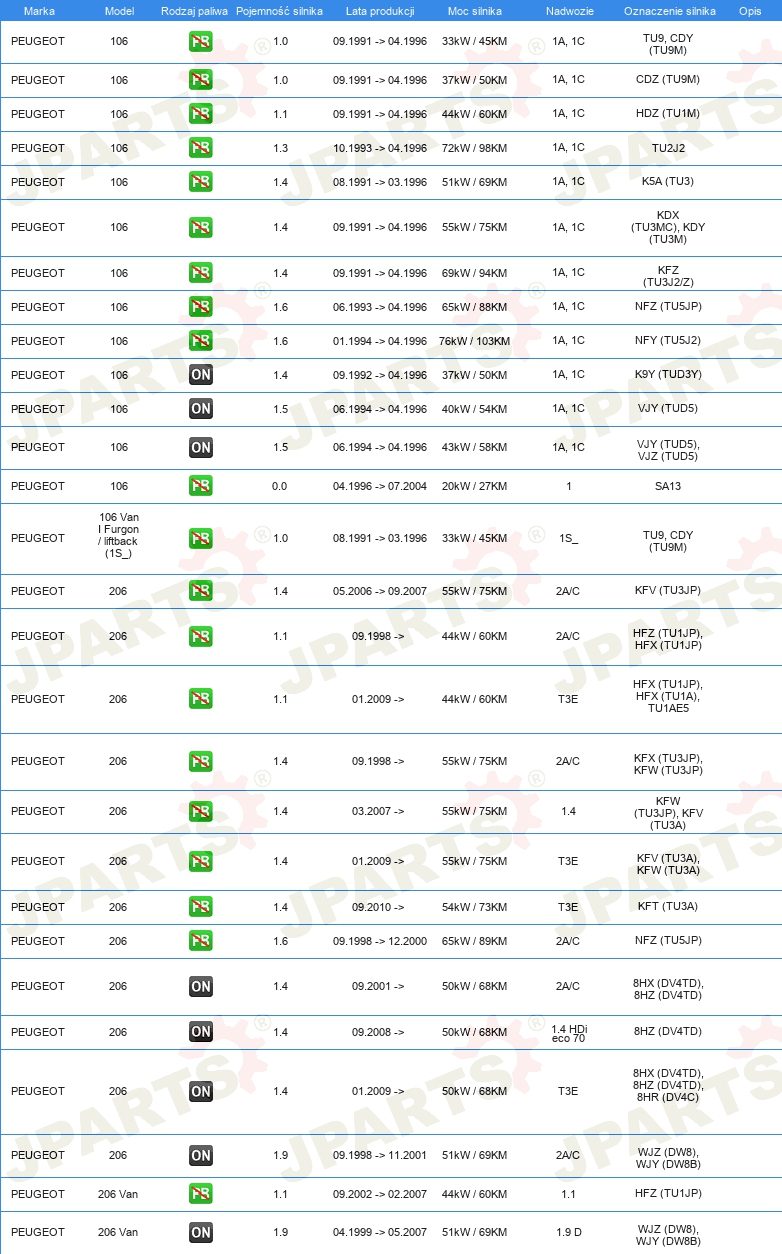This screenshot has width=782, height=1254.
Task: Click the 01.1994 -> 04.1996 production years cell
Action: point(380,341)
